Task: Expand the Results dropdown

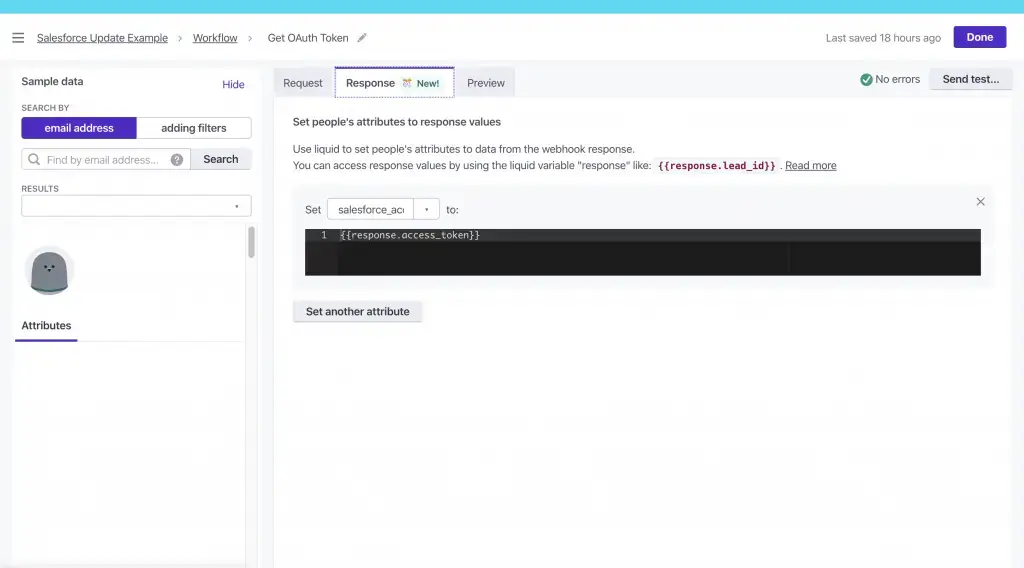Action: tap(136, 206)
